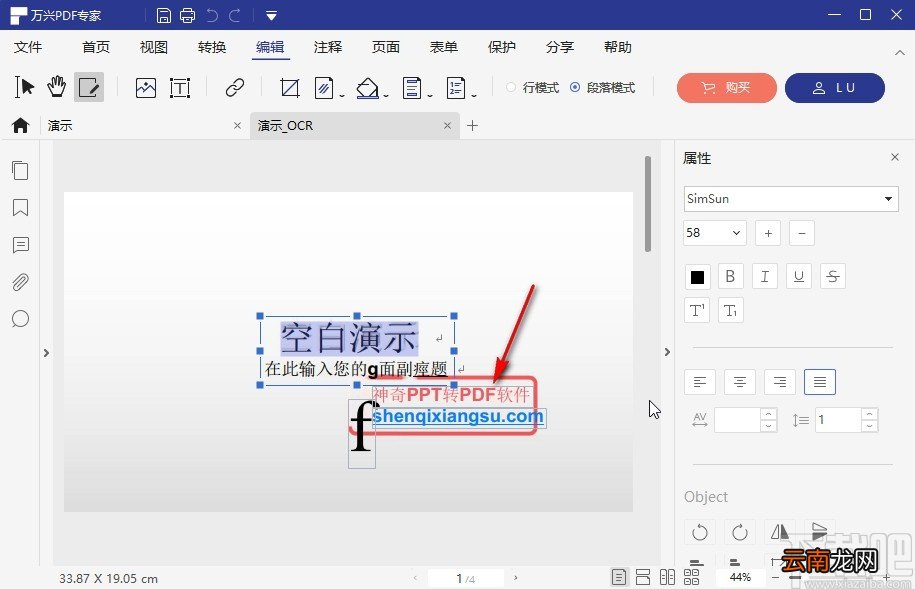Screen dimensions: 915x589
Task: Collapse the ribbon with the chevron
Action: [x=899, y=53]
